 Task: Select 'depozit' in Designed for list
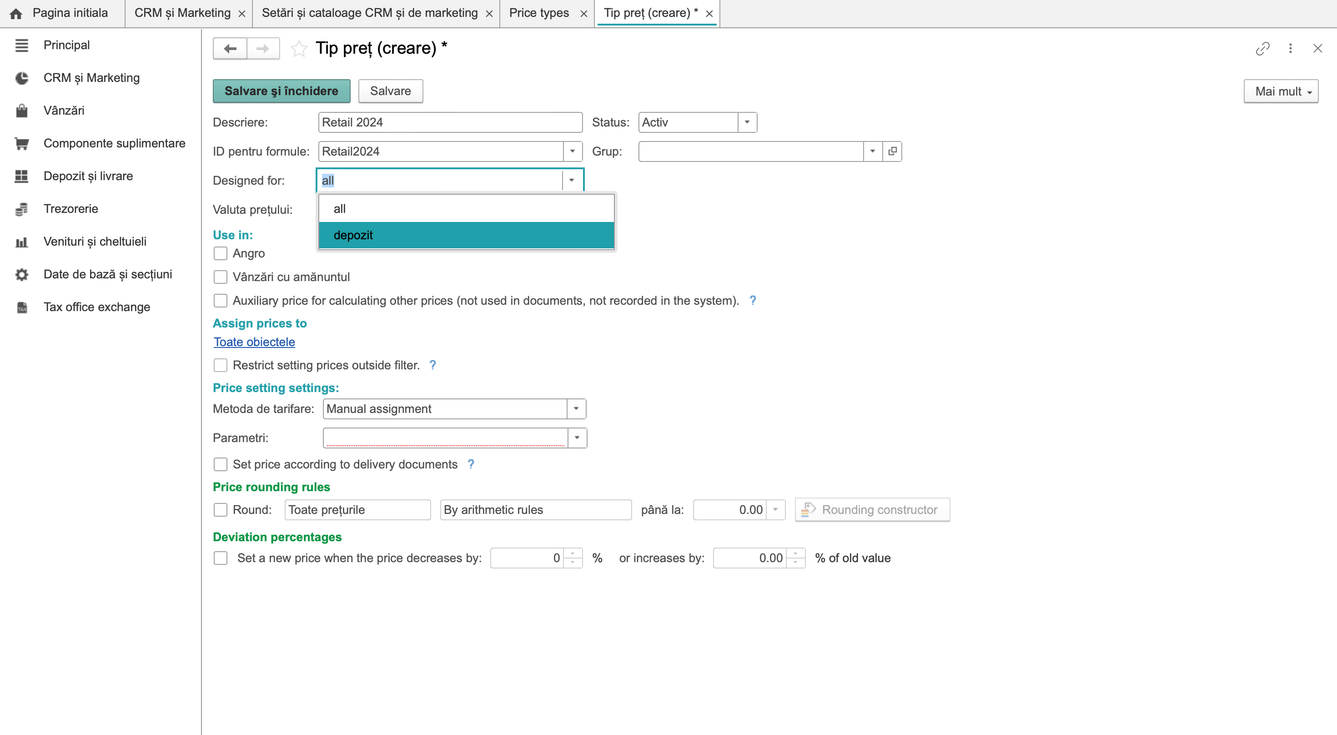pyautogui.click(x=466, y=235)
